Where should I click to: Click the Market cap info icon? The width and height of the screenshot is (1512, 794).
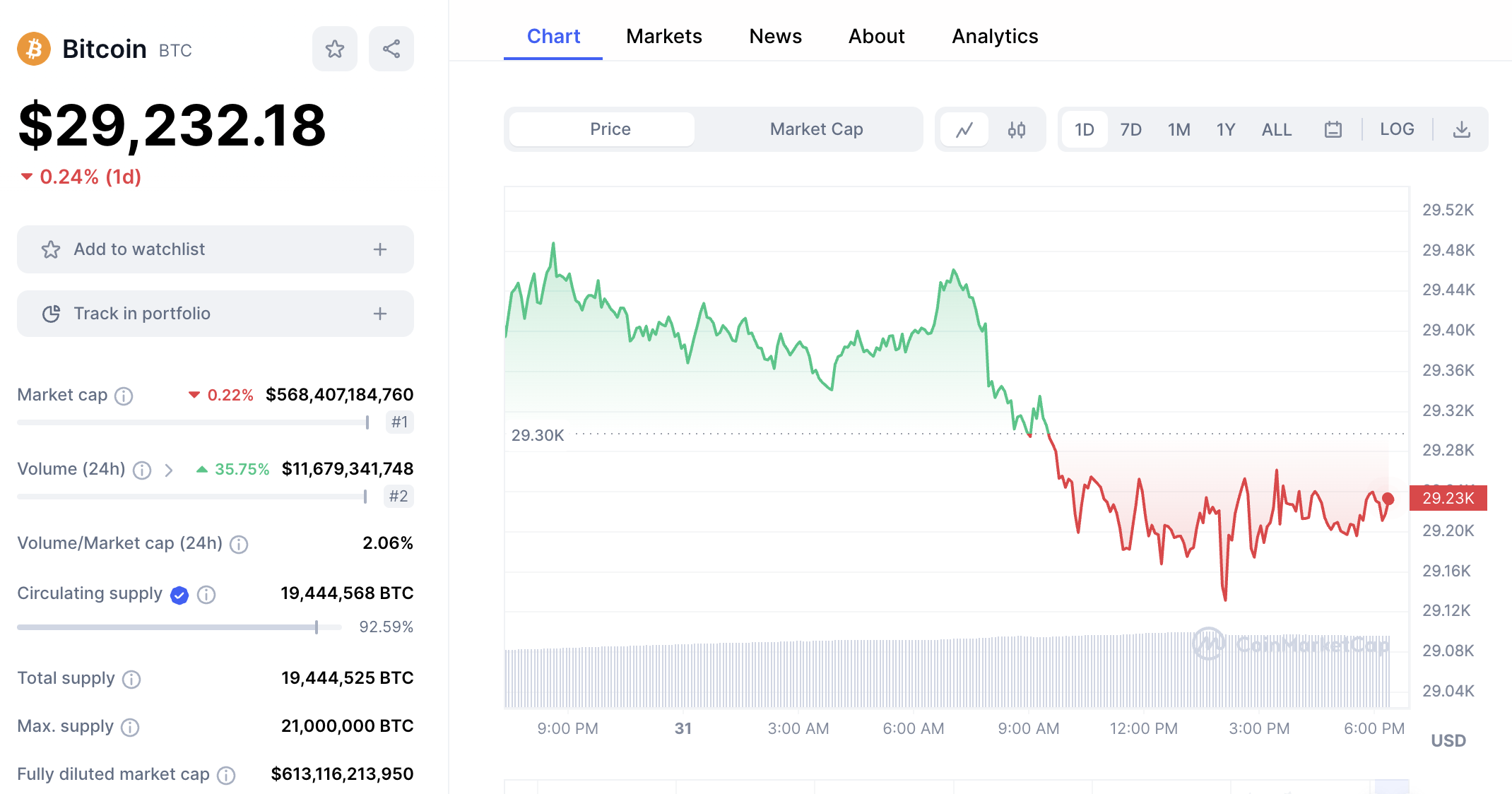[124, 396]
